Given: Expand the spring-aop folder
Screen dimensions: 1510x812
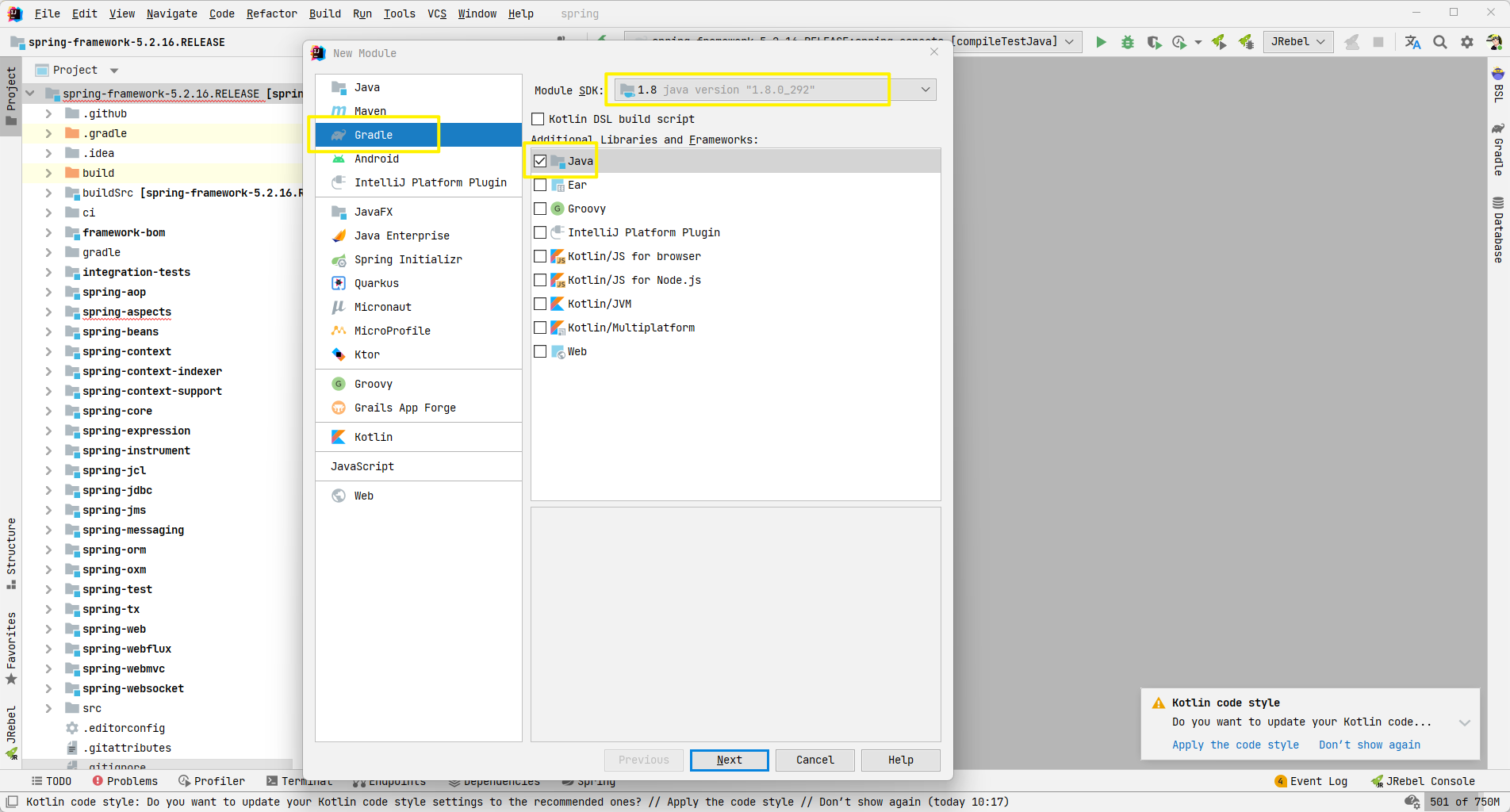Looking at the screenshot, I should tap(48, 292).
